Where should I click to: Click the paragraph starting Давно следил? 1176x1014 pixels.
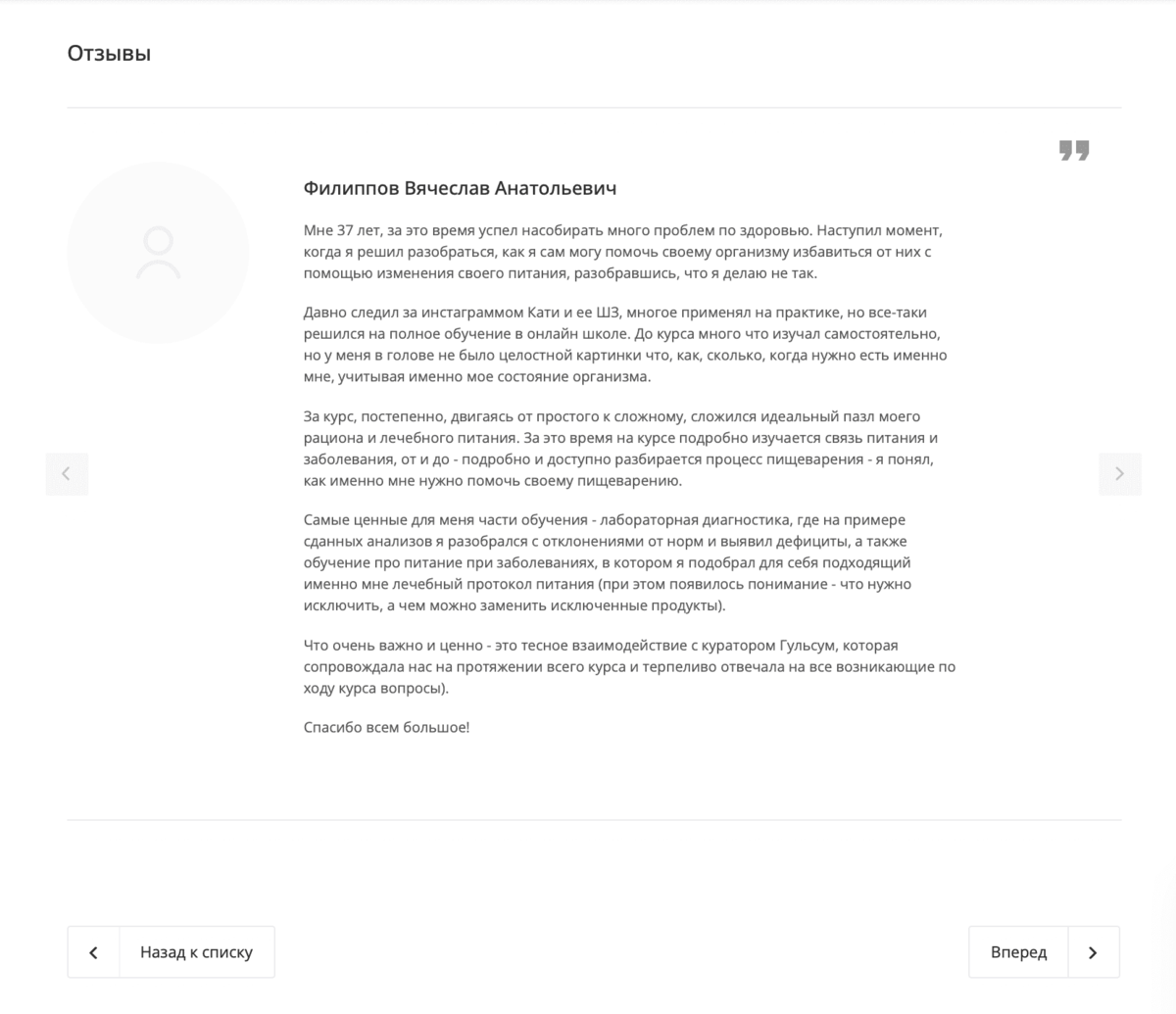tap(625, 345)
